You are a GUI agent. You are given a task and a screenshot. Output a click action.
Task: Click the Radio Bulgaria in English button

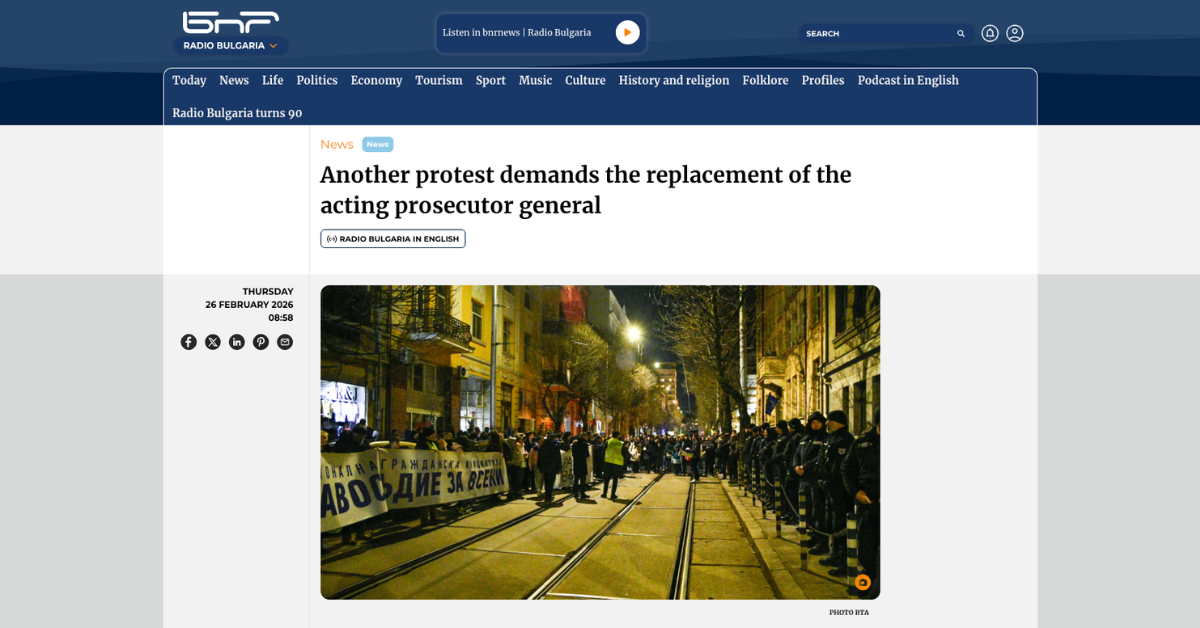tap(393, 239)
